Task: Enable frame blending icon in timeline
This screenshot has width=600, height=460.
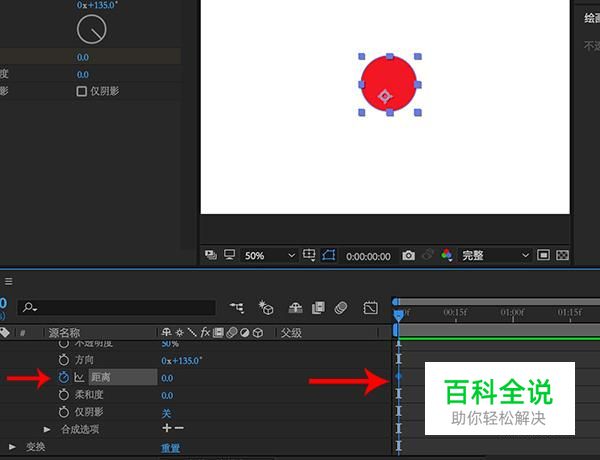Action: click(x=318, y=308)
